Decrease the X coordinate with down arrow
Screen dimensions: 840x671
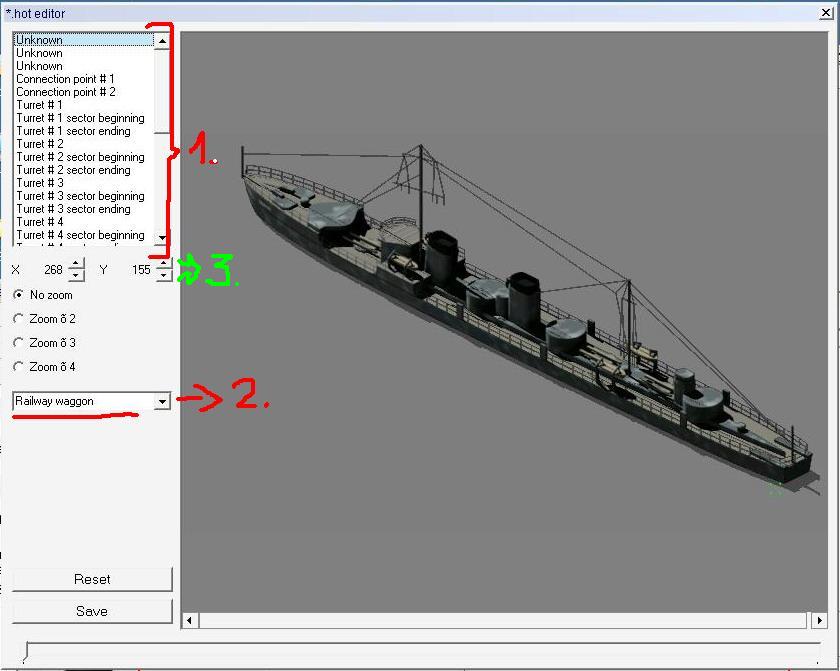(x=77, y=275)
